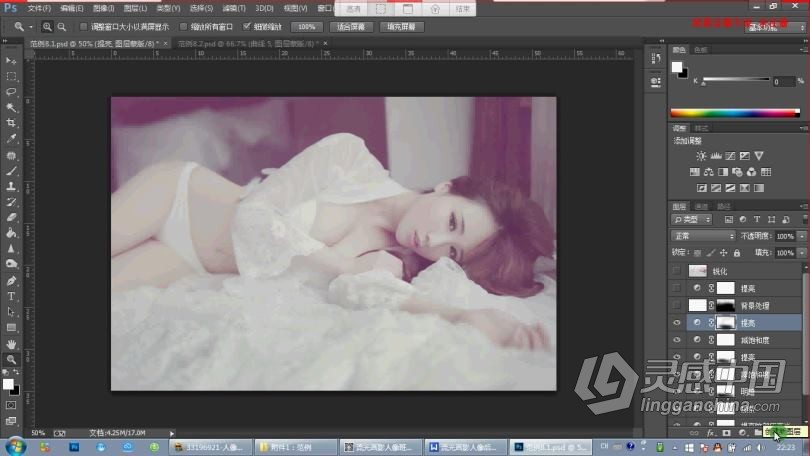Select the Magic Wand tool
This screenshot has height=456, width=810.
pos(11,107)
